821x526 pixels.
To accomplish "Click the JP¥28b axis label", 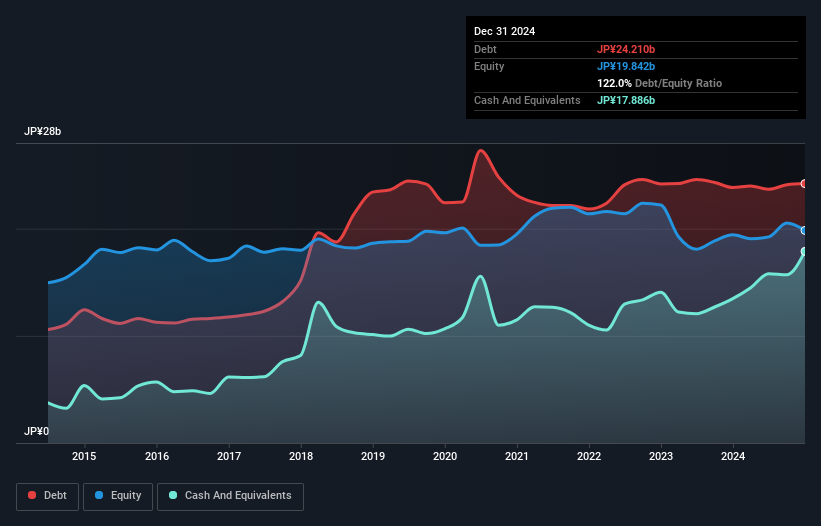I will (42, 131).
